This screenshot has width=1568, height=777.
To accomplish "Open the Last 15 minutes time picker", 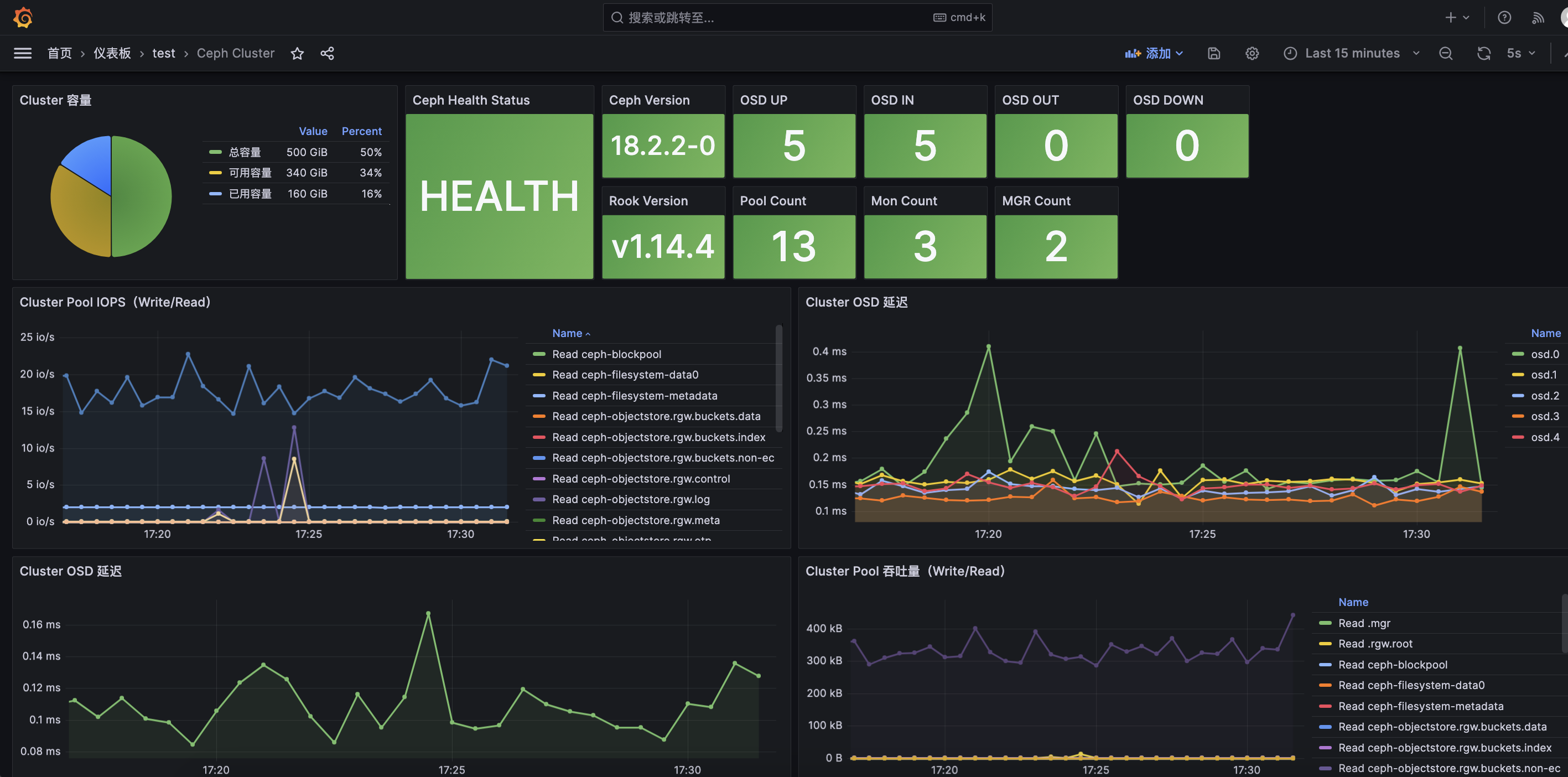I will 1351,54.
